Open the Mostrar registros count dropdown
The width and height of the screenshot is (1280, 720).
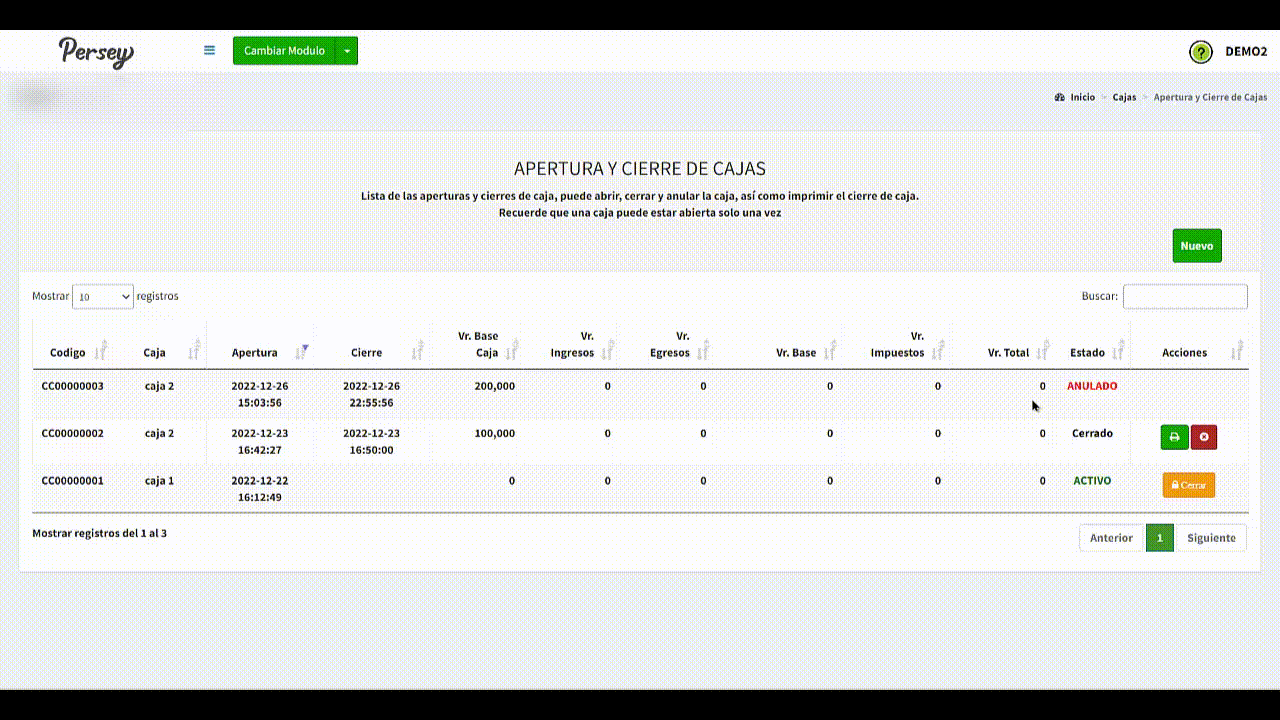[103, 297]
